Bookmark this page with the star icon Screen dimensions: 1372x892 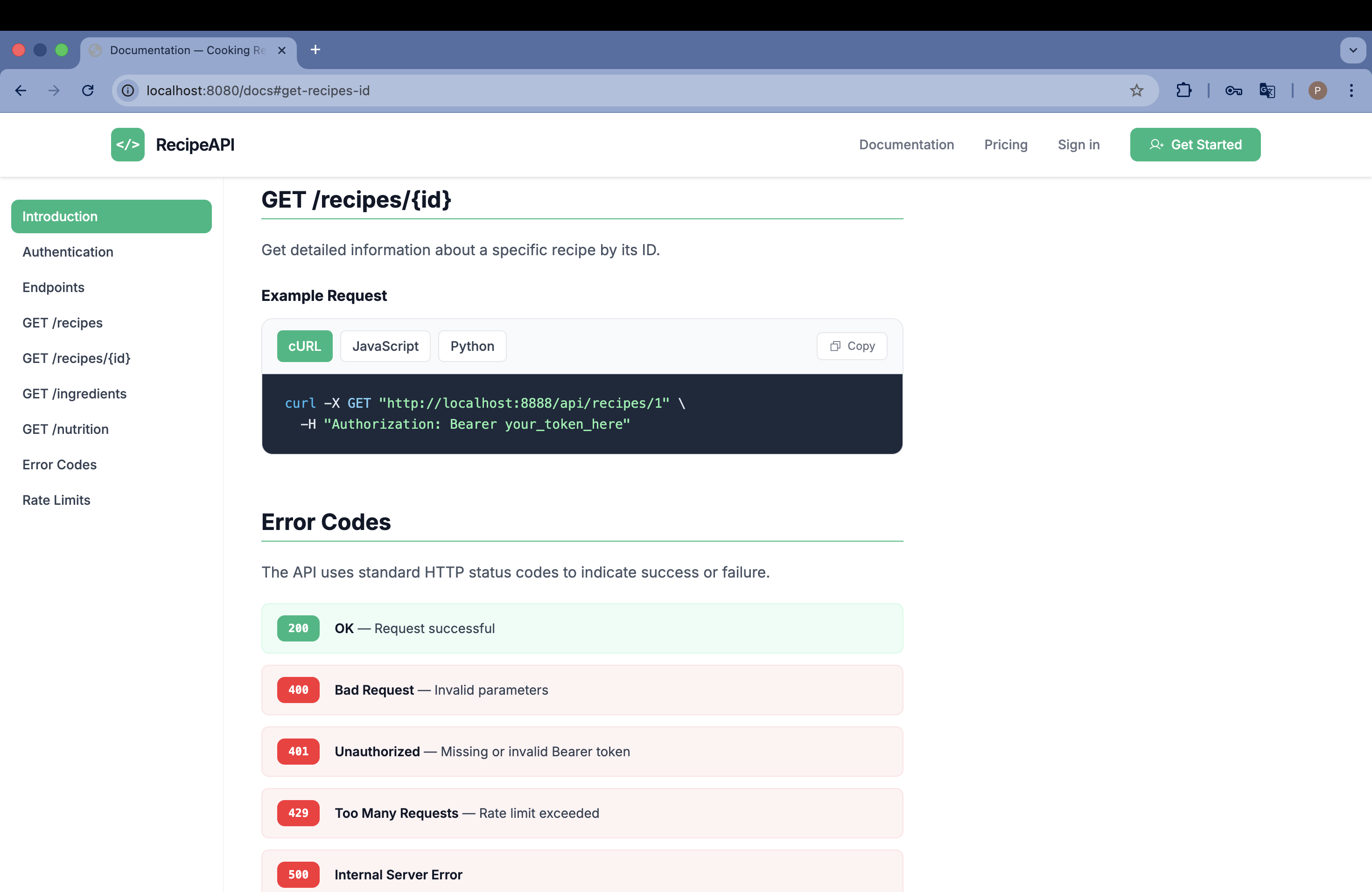(x=1136, y=91)
